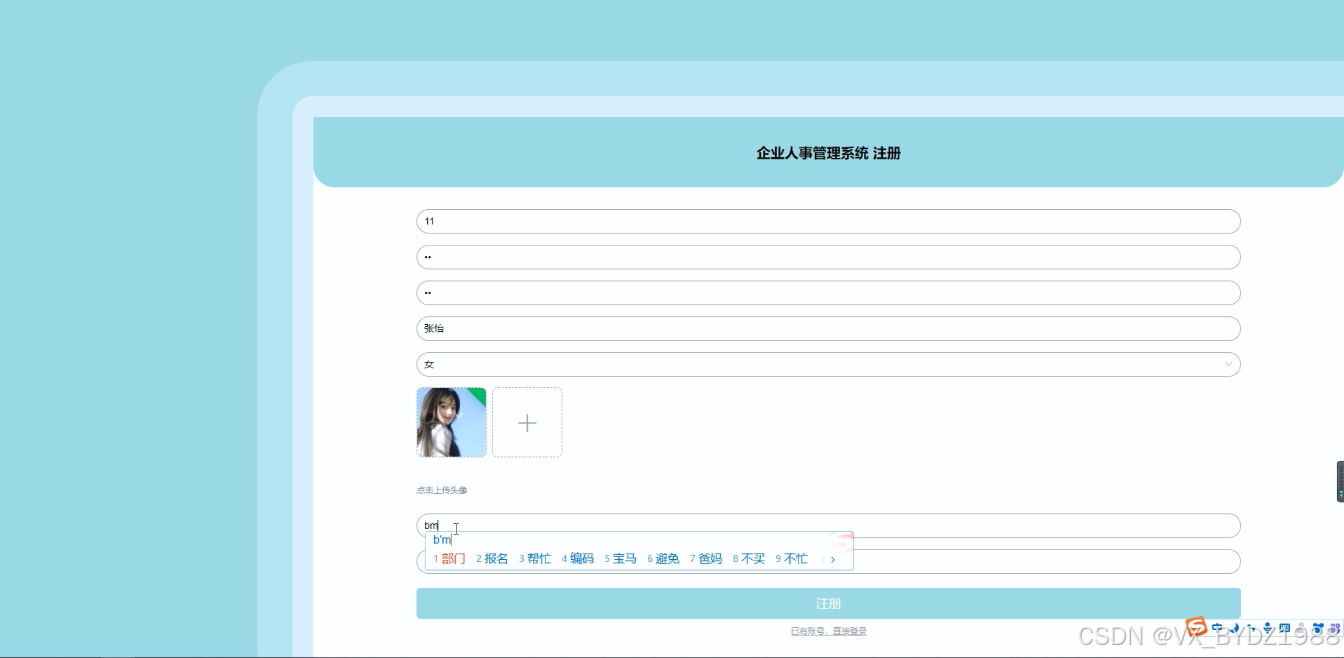Click the microphone voice input icon

1268,628
